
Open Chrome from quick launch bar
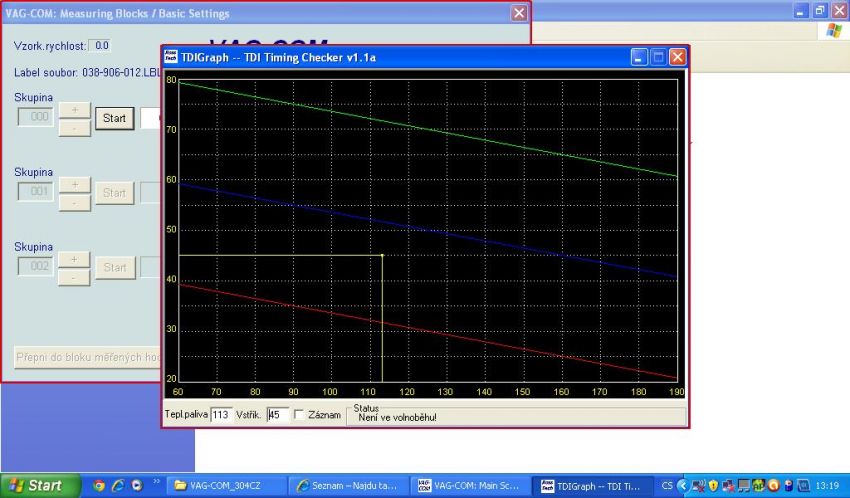pyautogui.click(x=99, y=485)
